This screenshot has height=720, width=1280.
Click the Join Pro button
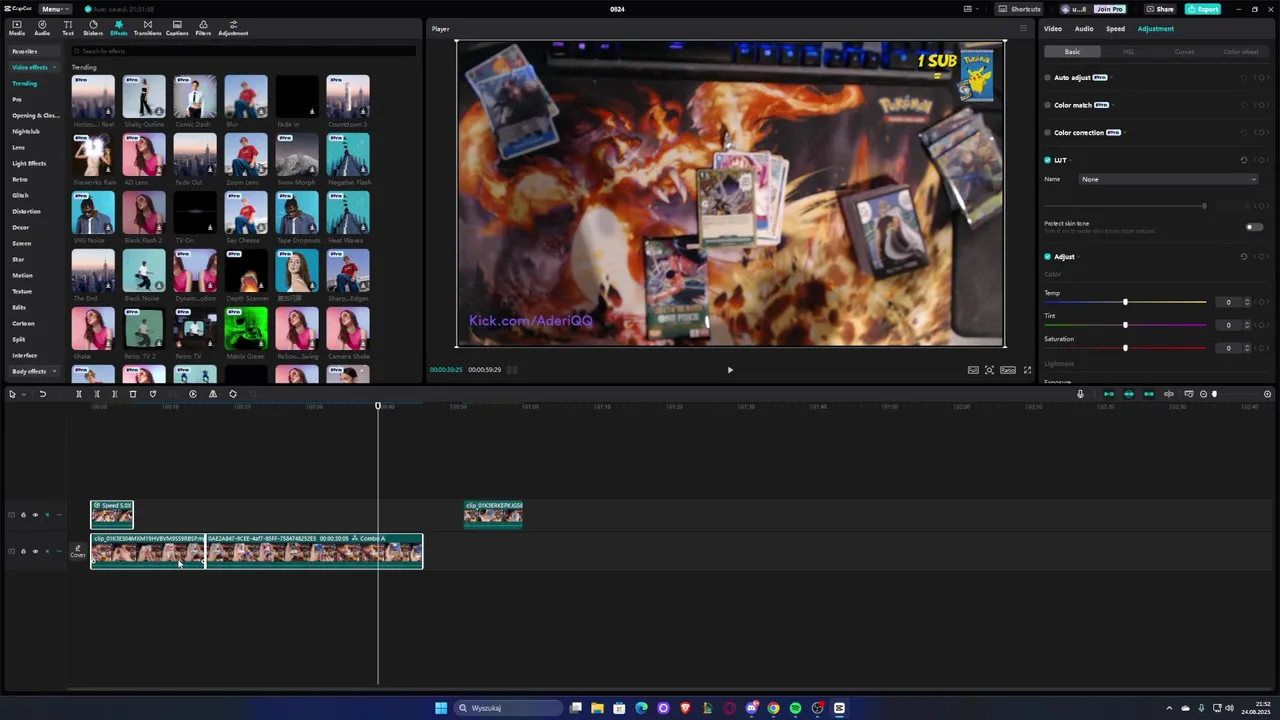[x=1109, y=9]
